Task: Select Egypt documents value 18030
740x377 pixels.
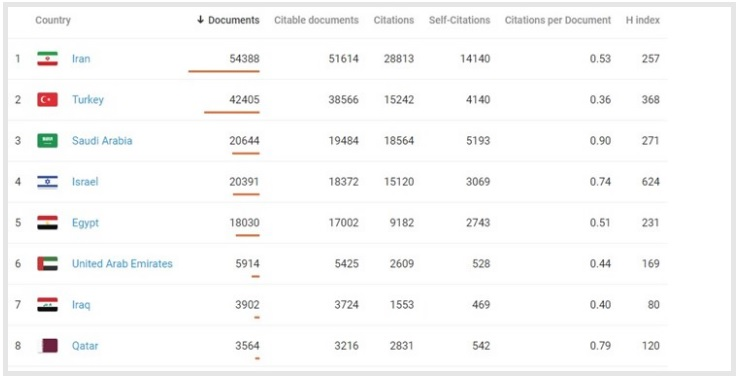Action: click(244, 223)
